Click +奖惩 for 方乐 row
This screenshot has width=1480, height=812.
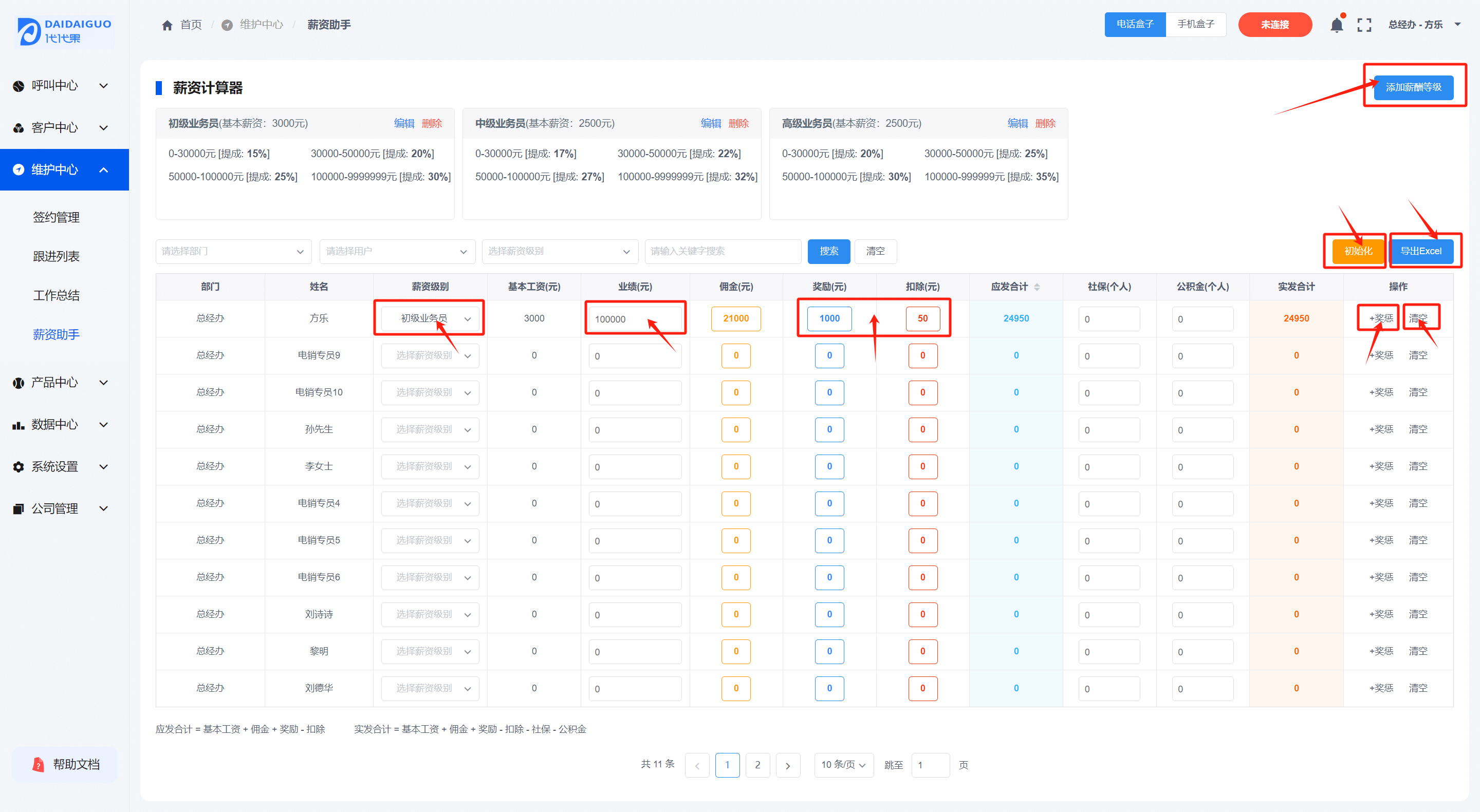1381,319
